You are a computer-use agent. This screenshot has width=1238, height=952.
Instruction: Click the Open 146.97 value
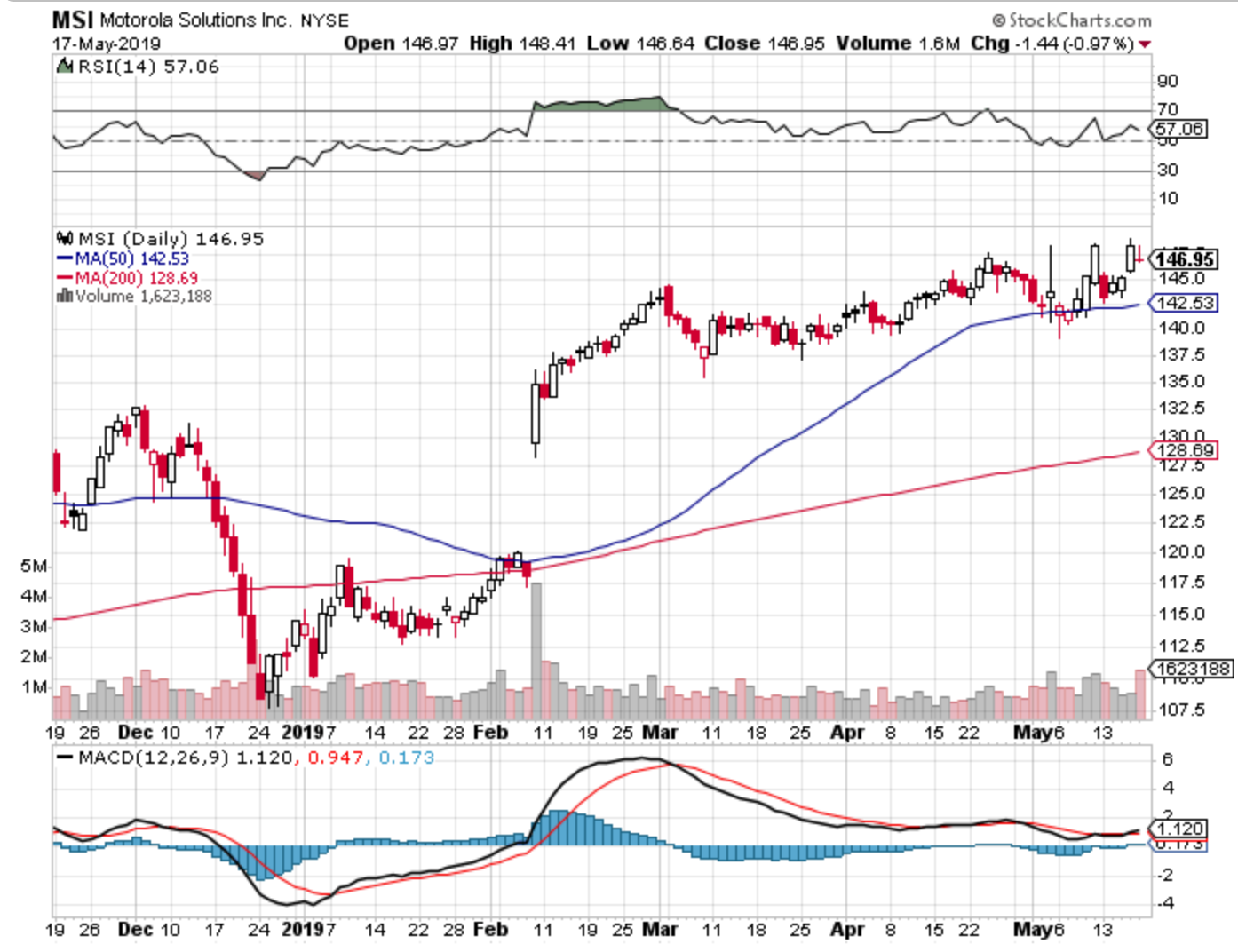click(x=401, y=44)
